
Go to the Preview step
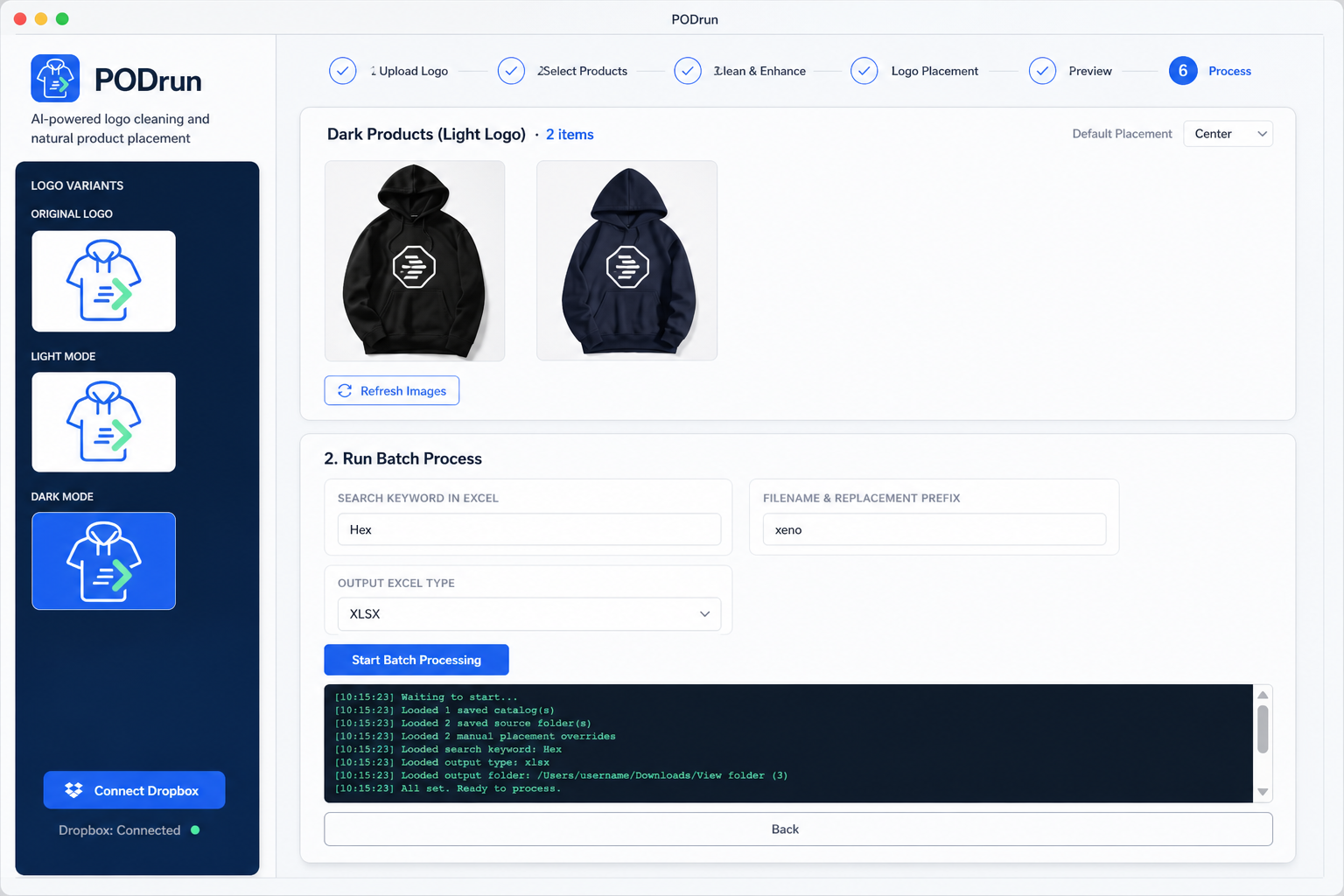(x=1090, y=71)
